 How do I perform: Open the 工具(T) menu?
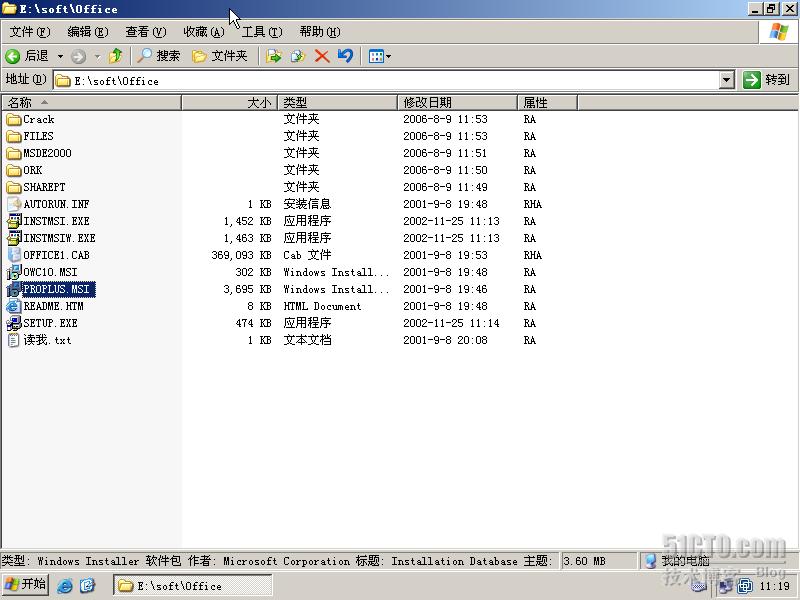pyautogui.click(x=262, y=32)
